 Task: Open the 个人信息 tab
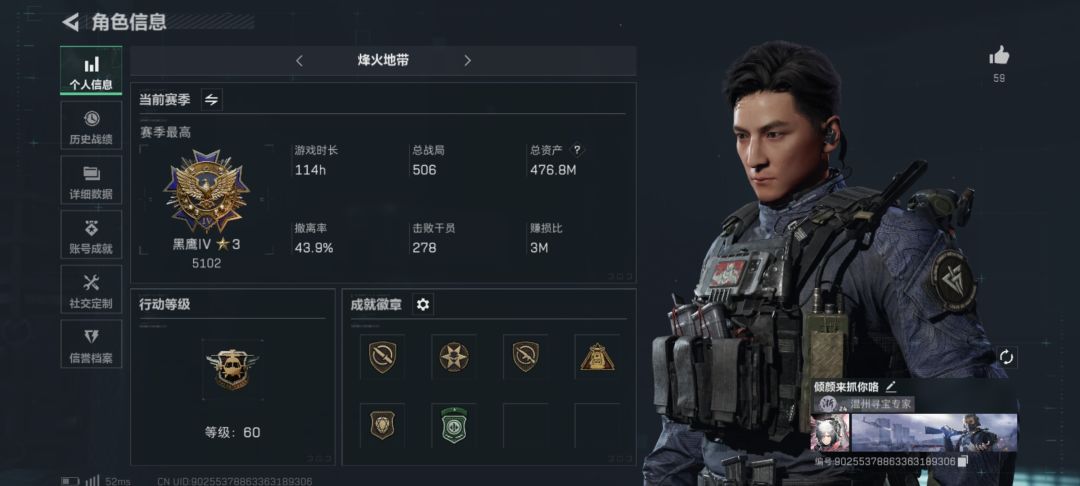tap(91, 70)
